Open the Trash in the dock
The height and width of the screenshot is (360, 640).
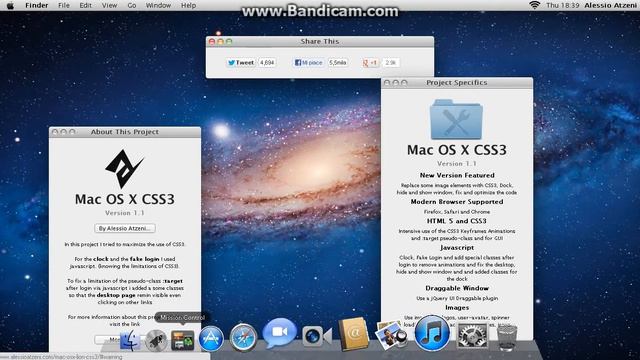click(x=507, y=337)
